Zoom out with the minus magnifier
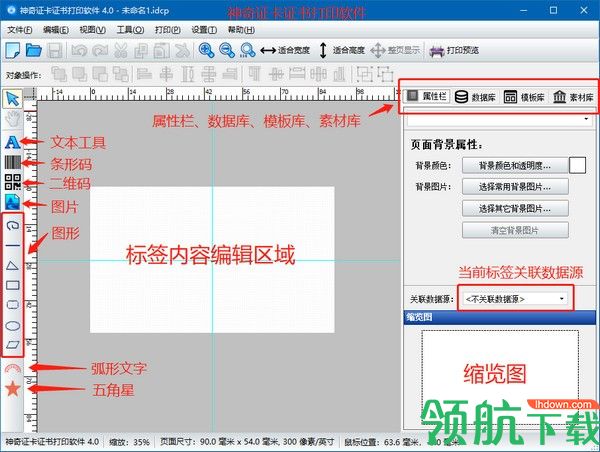 [227, 50]
